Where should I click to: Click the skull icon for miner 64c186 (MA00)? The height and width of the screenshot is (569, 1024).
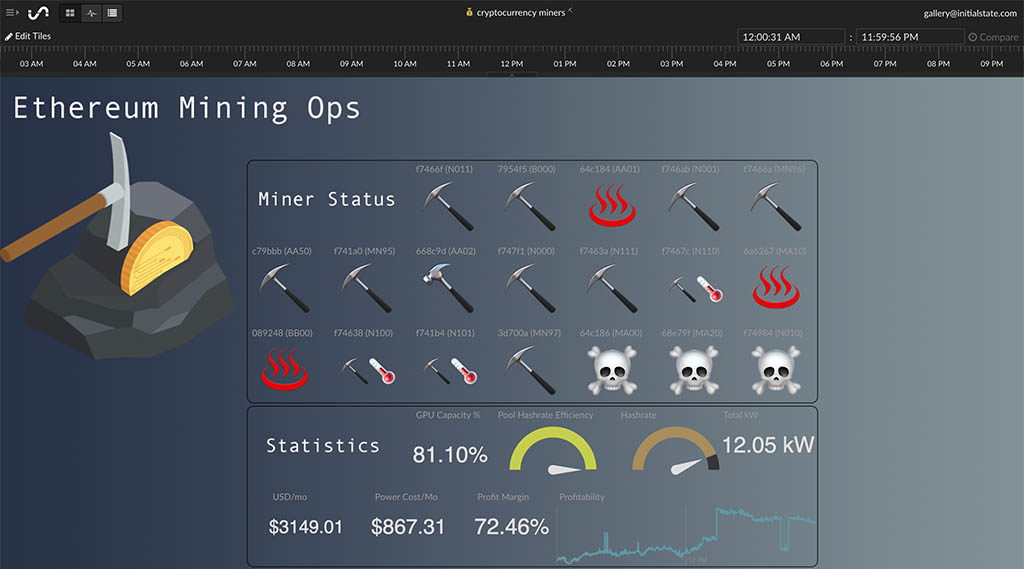609,370
